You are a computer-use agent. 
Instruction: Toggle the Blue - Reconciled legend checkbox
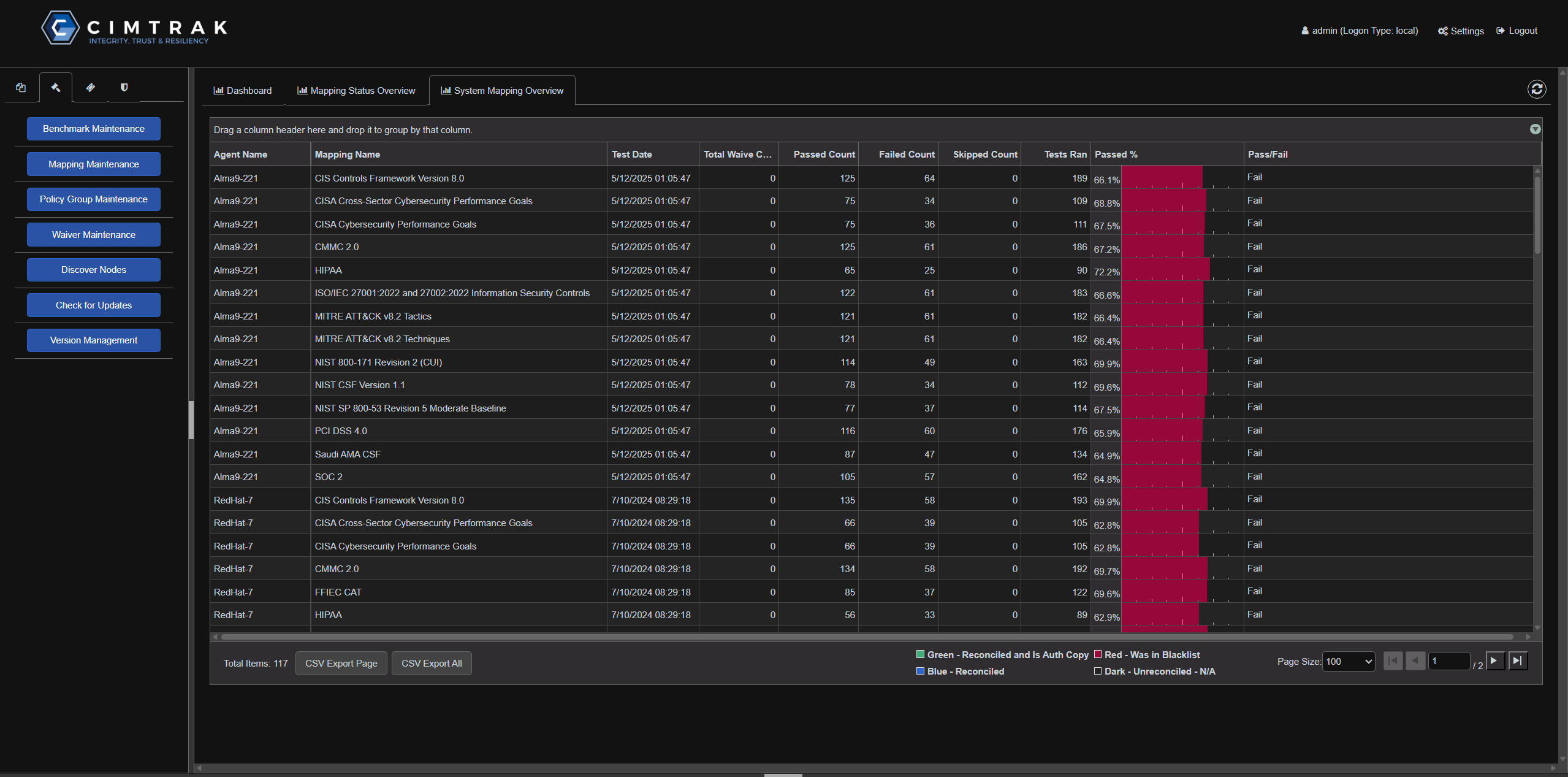pos(919,671)
